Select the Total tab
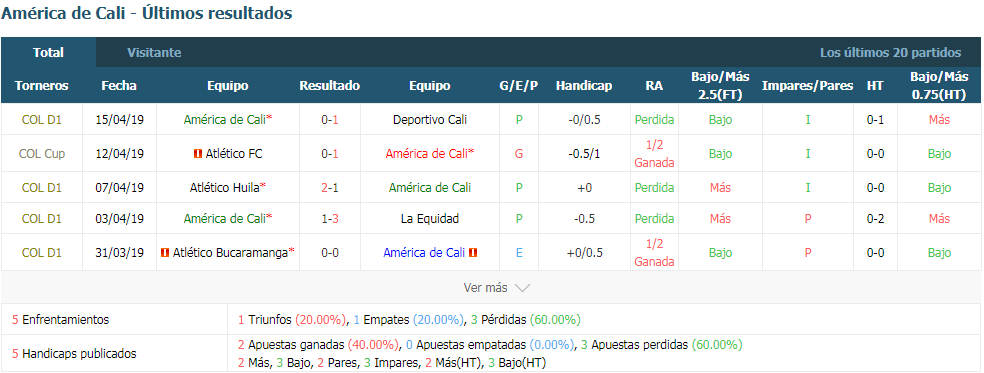The width and height of the screenshot is (984, 373). point(48,53)
